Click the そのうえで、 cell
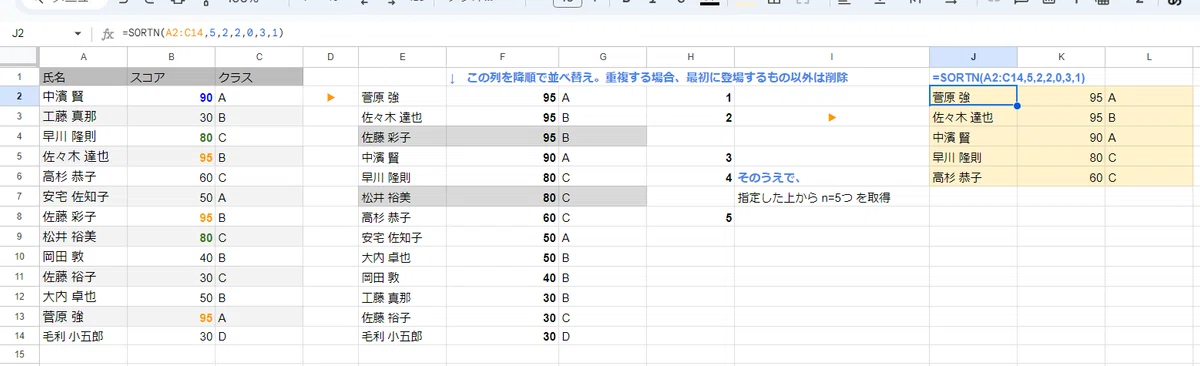This screenshot has height=366, width=1200. [x=831, y=178]
